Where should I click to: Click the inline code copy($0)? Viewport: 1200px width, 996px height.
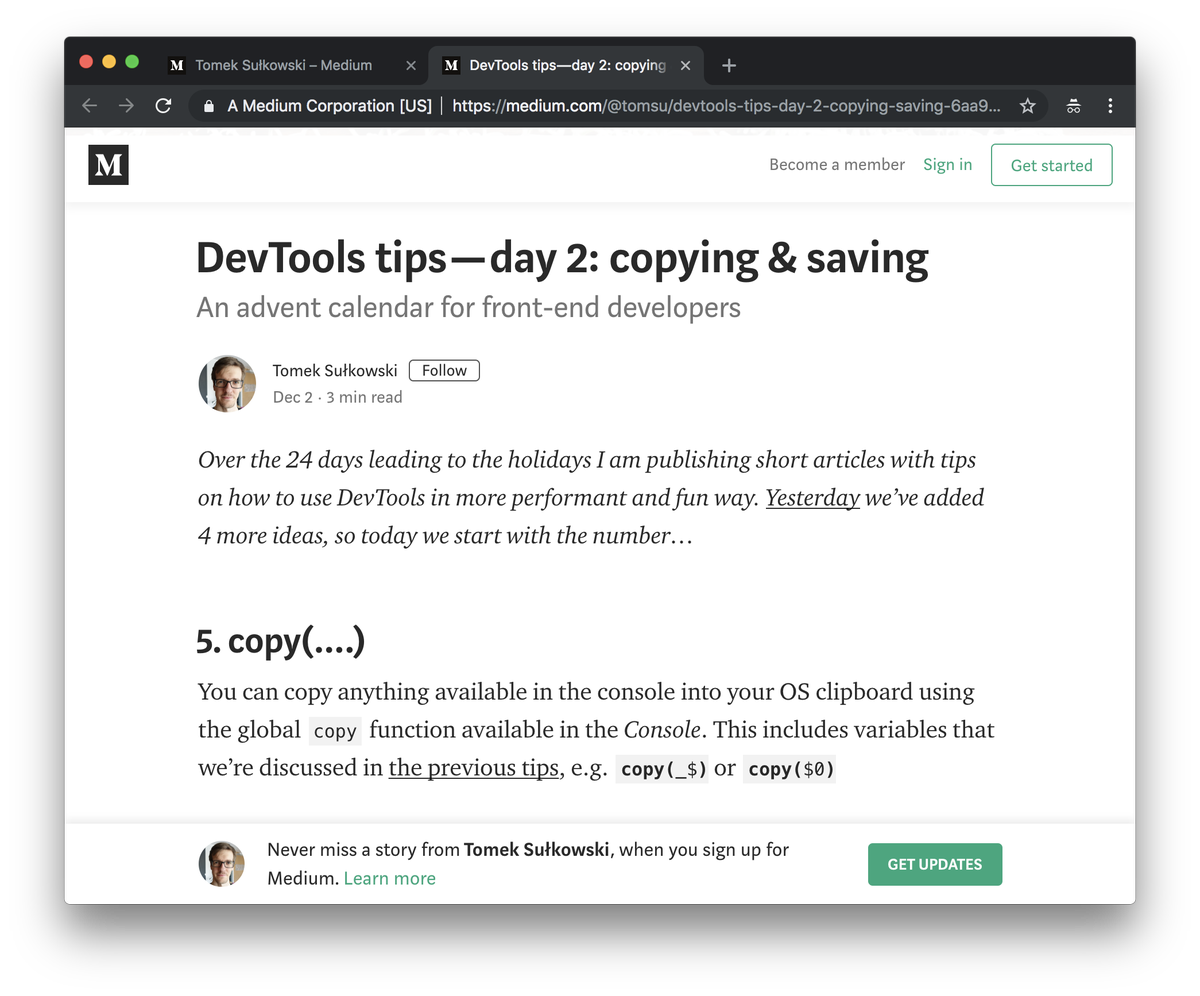[789, 769]
